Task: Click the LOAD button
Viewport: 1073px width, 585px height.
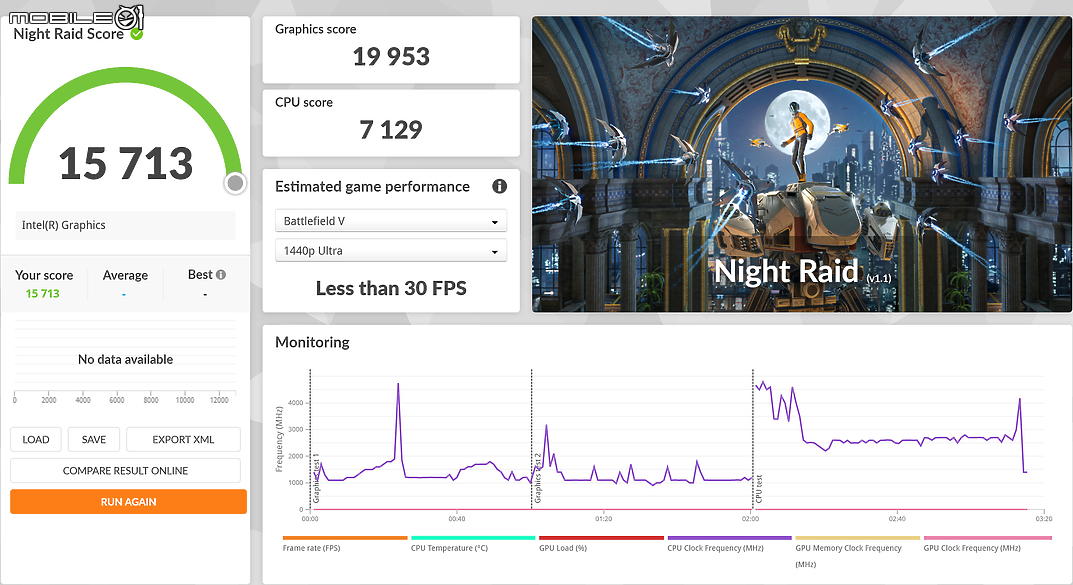Action: 36,439
